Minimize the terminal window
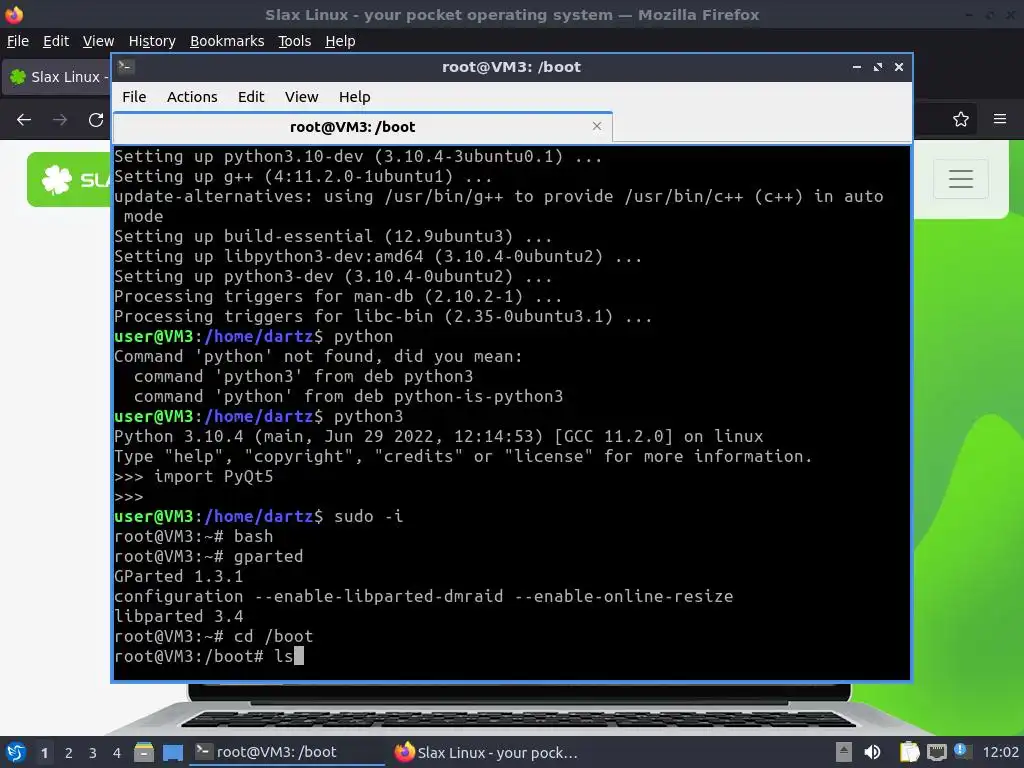Screen dimensions: 1024x768 [856, 67]
